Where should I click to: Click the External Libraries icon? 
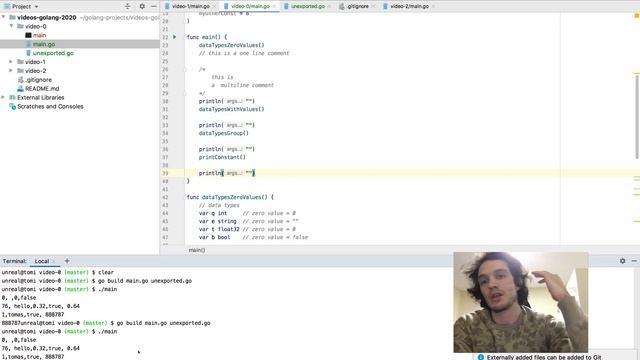click(12, 97)
